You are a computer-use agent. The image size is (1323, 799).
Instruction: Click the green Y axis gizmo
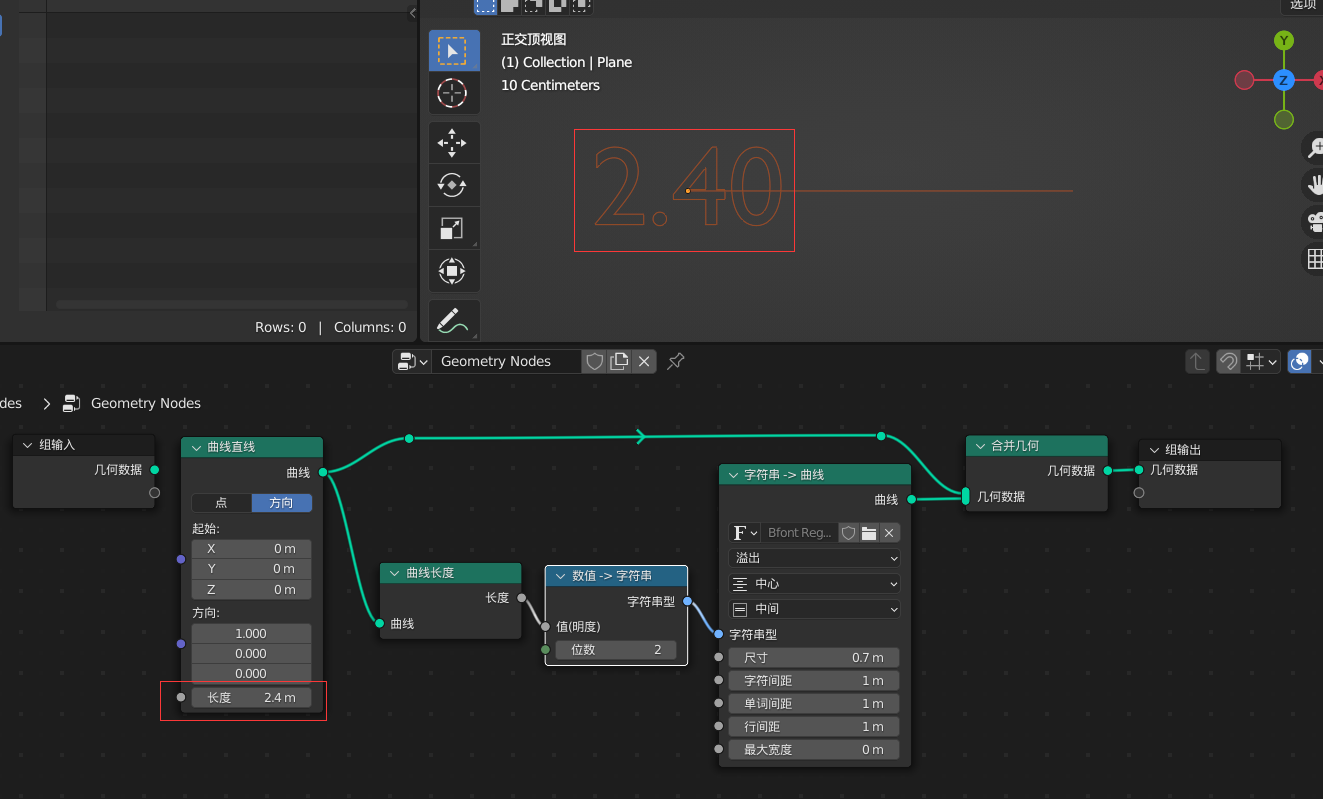click(x=1284, y=41)
